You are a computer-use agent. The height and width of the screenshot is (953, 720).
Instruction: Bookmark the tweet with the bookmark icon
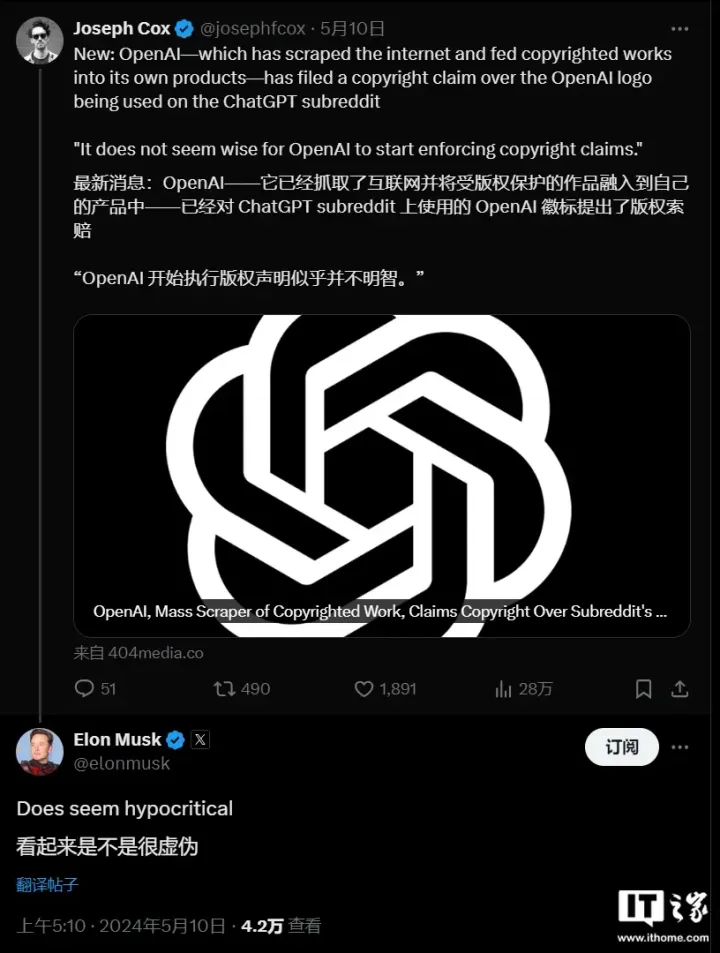click(x=643, y=688)
